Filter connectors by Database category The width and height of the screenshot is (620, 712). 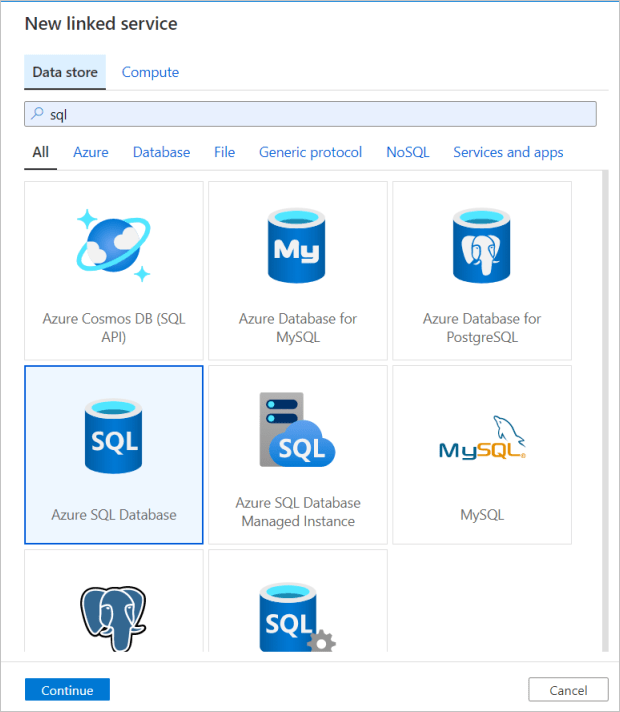(x=161, y=152)
